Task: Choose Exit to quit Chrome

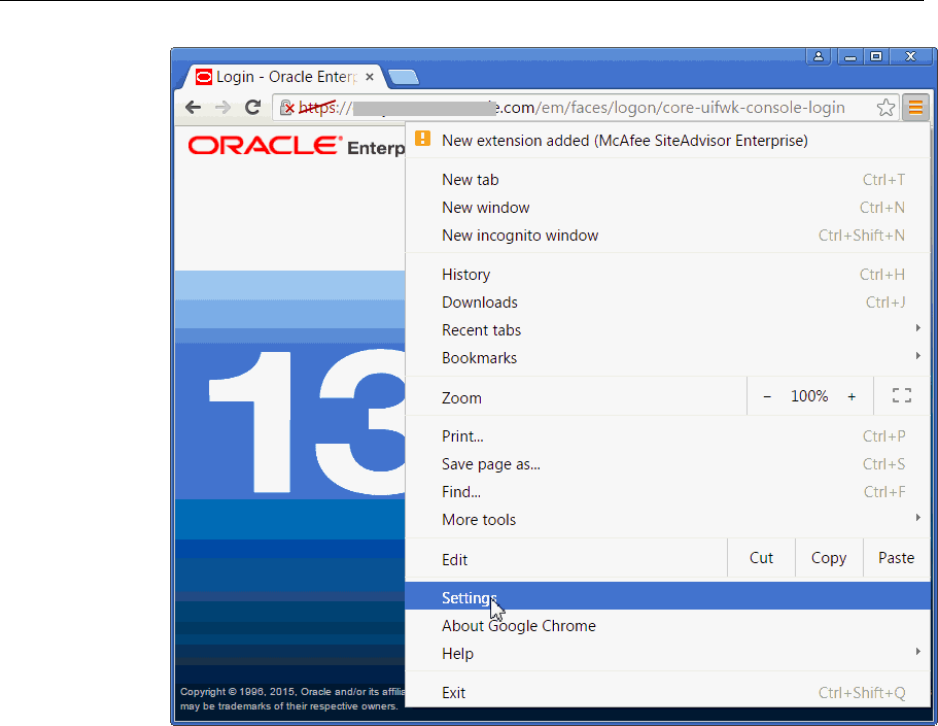Action: click(x=668, y=693)
